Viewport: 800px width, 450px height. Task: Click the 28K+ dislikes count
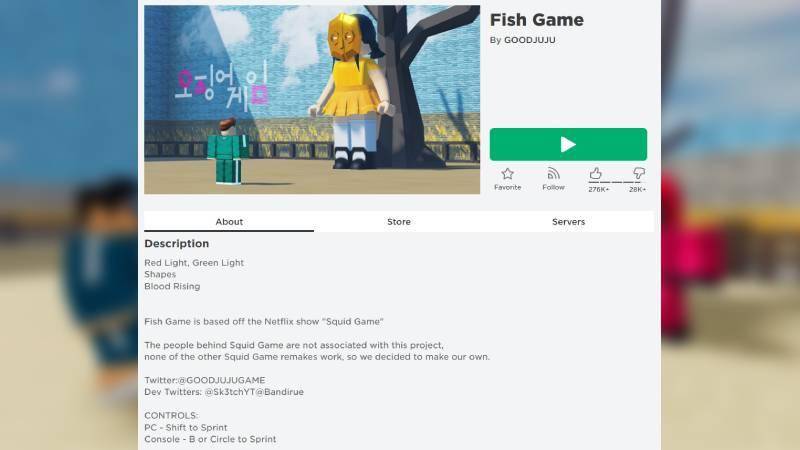click(x=637, y=189)
